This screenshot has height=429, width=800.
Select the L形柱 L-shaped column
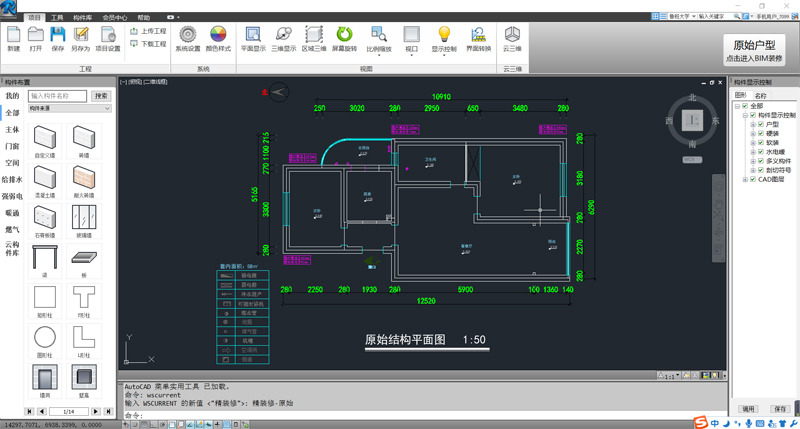[84, 341]
